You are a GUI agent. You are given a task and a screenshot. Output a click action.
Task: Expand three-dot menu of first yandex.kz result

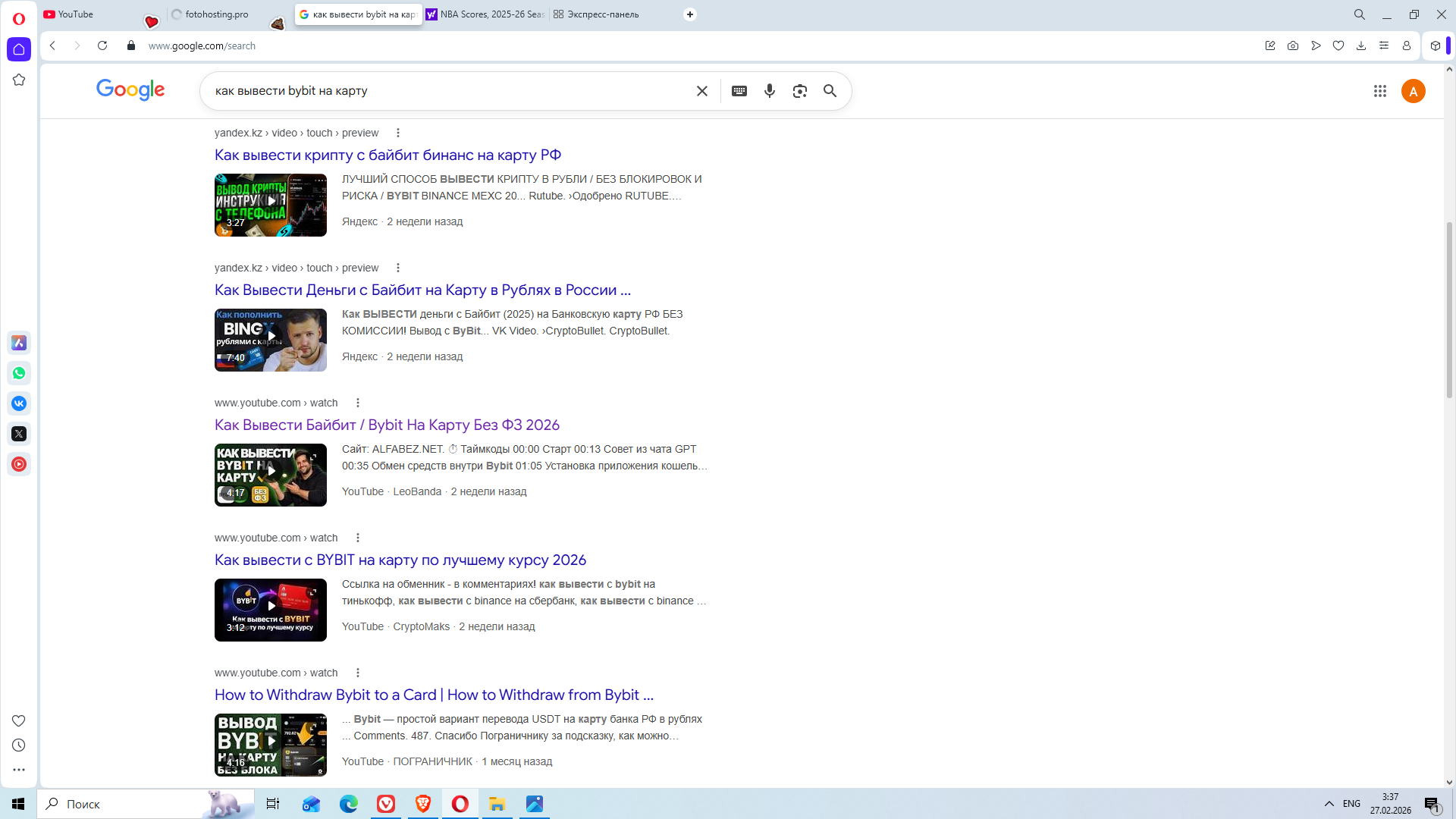click(398, 133)
